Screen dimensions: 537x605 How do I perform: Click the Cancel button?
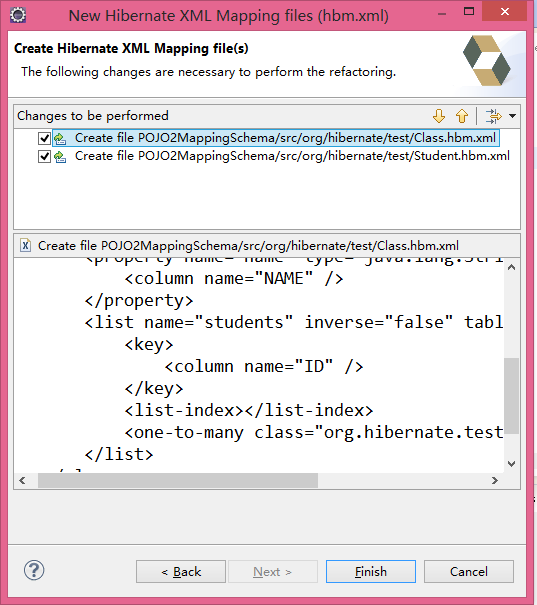[469, 571]
